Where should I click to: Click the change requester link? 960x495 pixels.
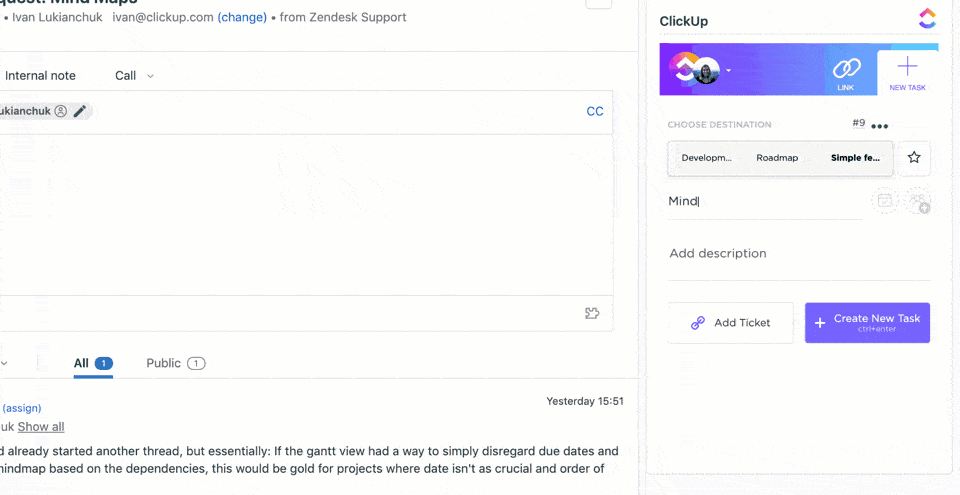[242, 17]
